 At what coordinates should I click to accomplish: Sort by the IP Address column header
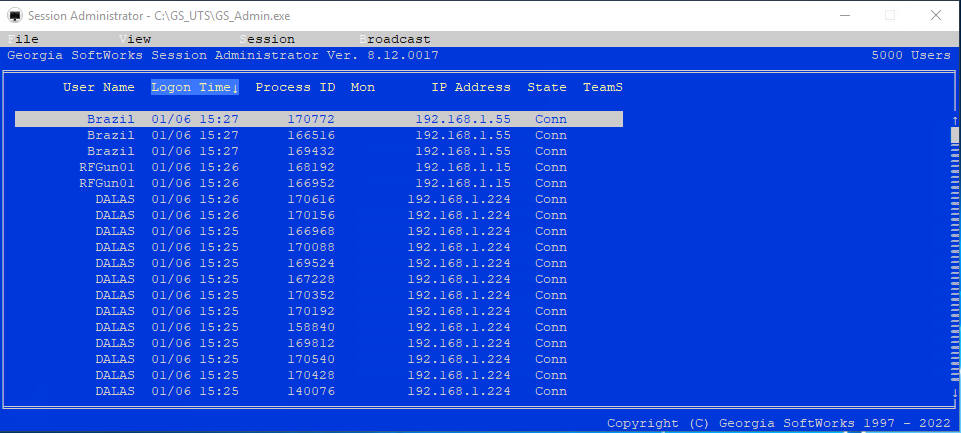coord(471,87)
